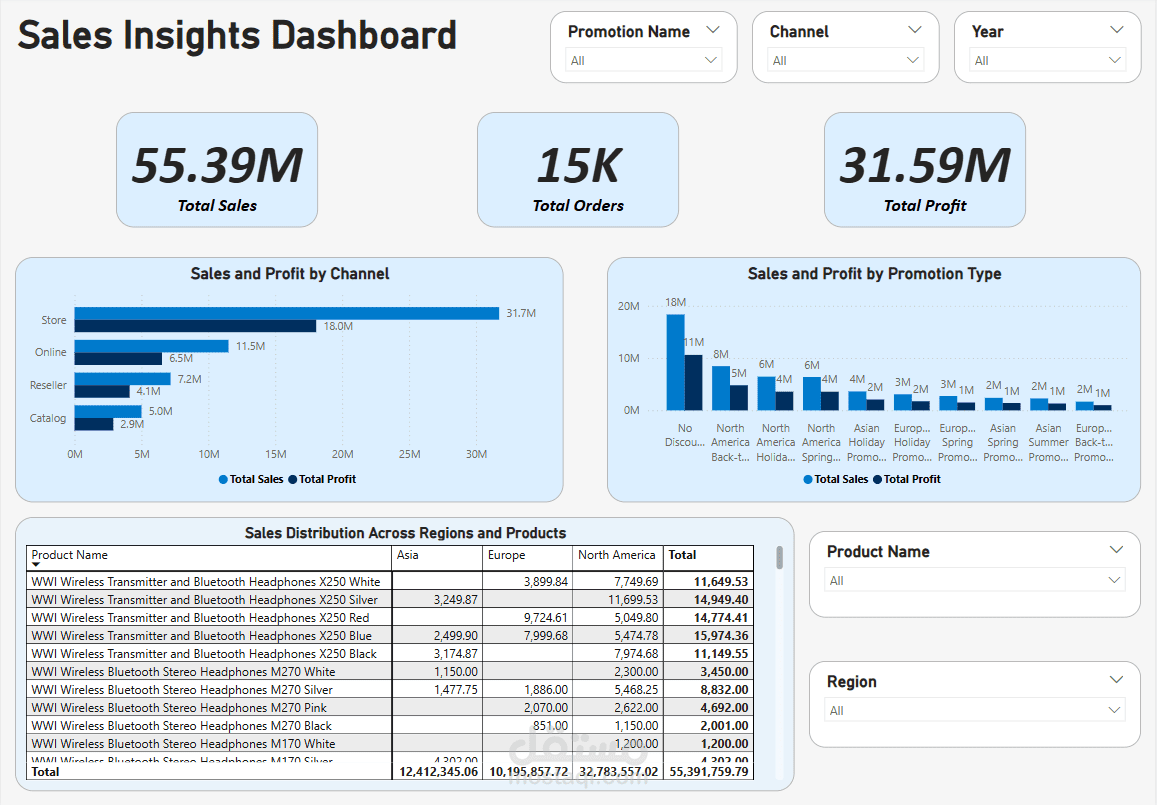Expand the Year 'All' dropdown
Image resolution: width=1157 pixels, height=805 pixels.
[x=1048, y=61]
